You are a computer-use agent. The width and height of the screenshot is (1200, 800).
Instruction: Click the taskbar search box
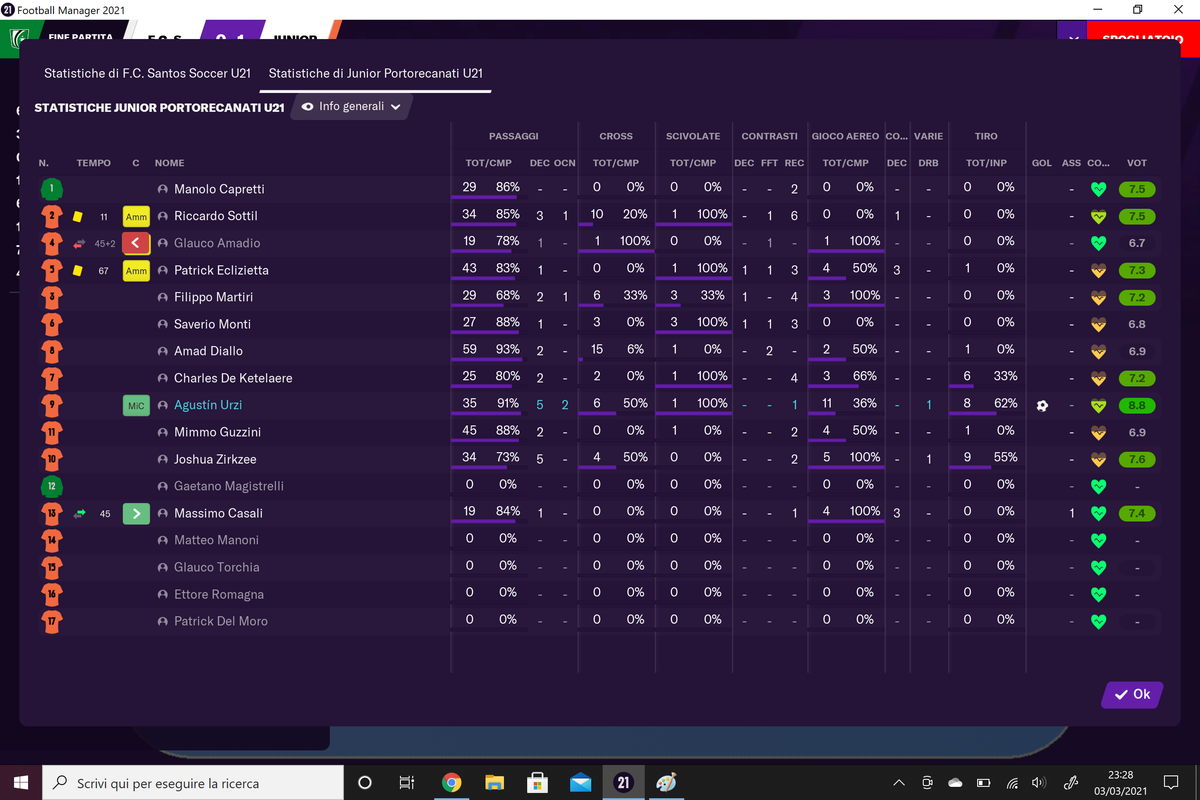tap(194, 782)
